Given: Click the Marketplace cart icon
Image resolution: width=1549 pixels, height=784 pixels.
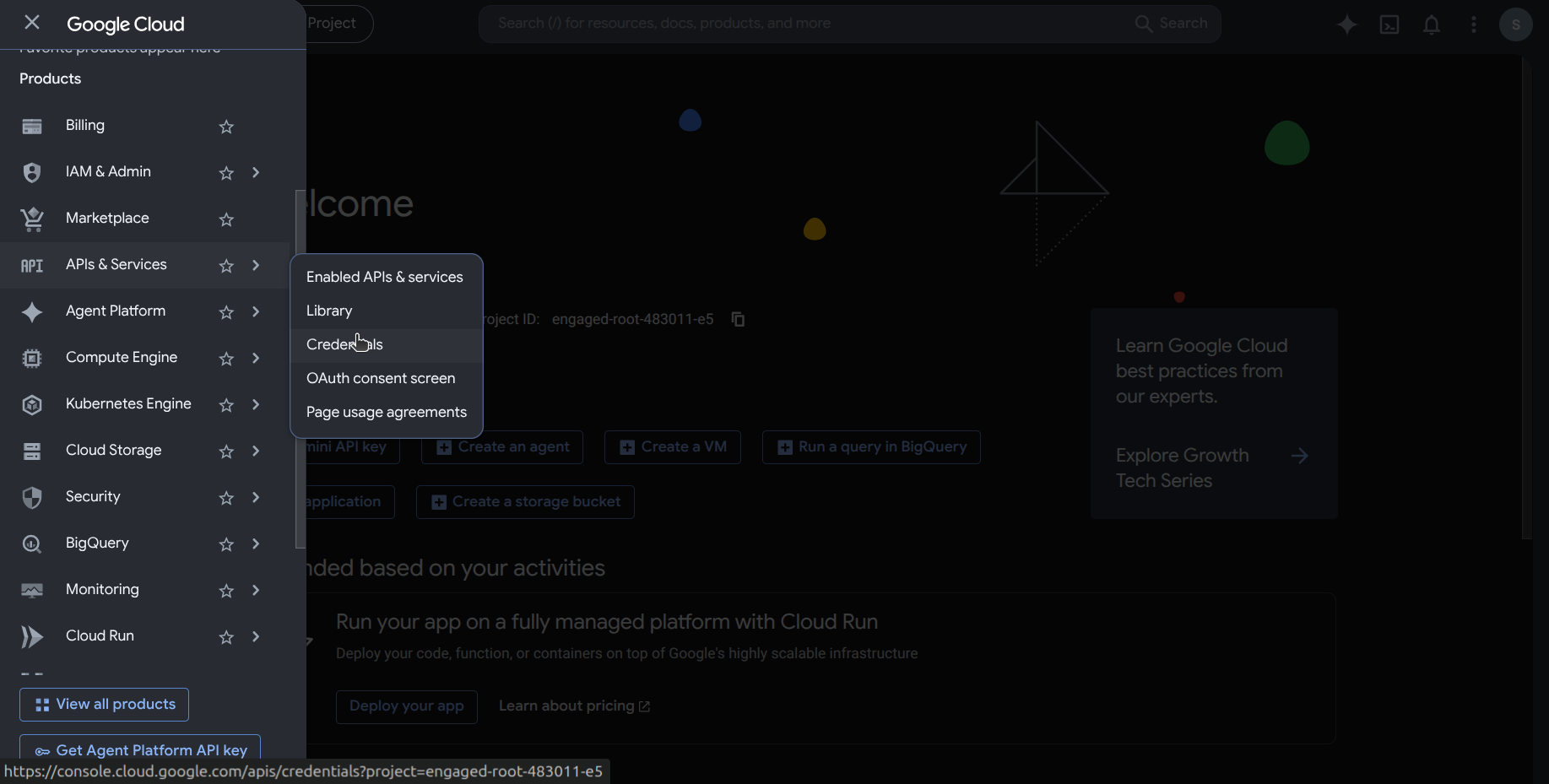Looking at the screenshot, I should (32, 219).
